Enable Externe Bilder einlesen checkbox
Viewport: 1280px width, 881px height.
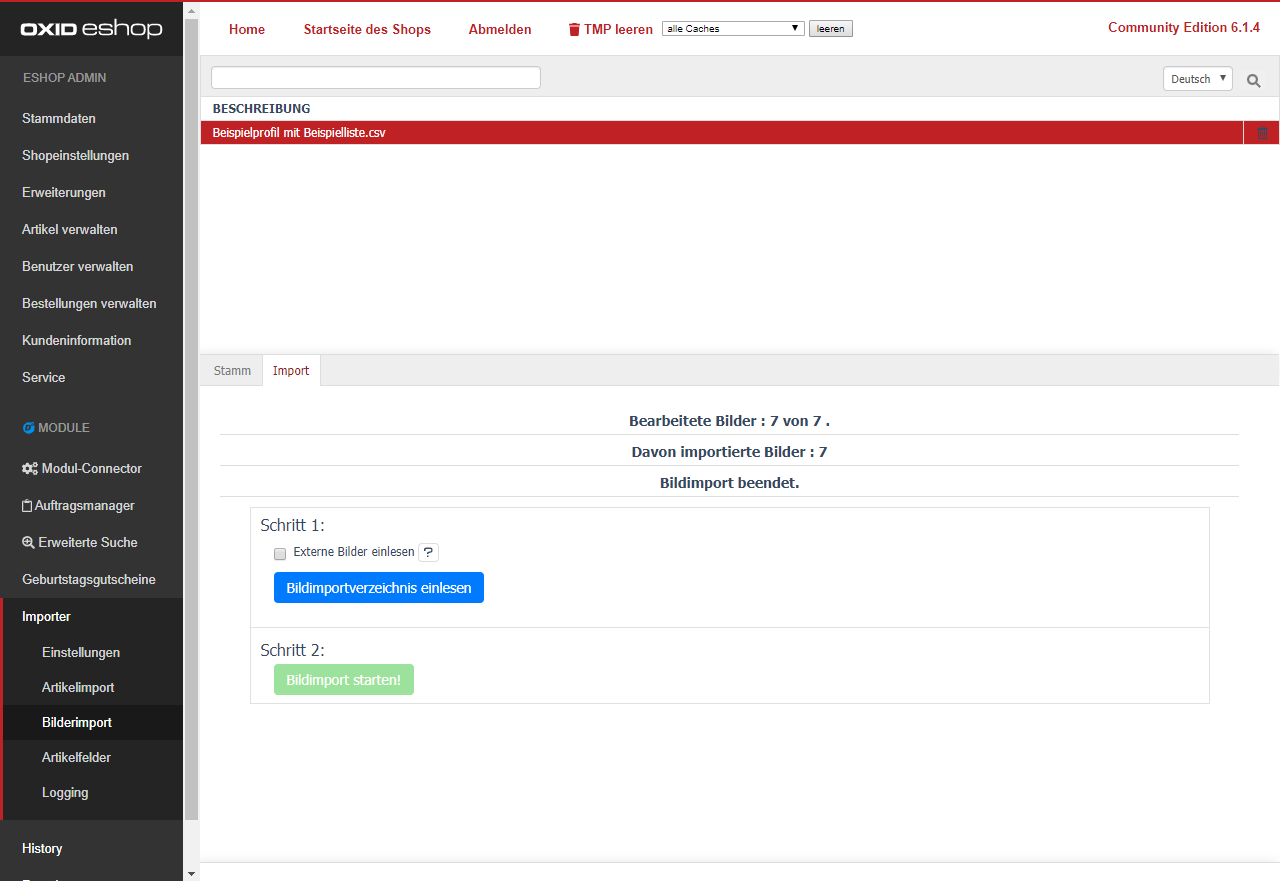tap(280, 553)
